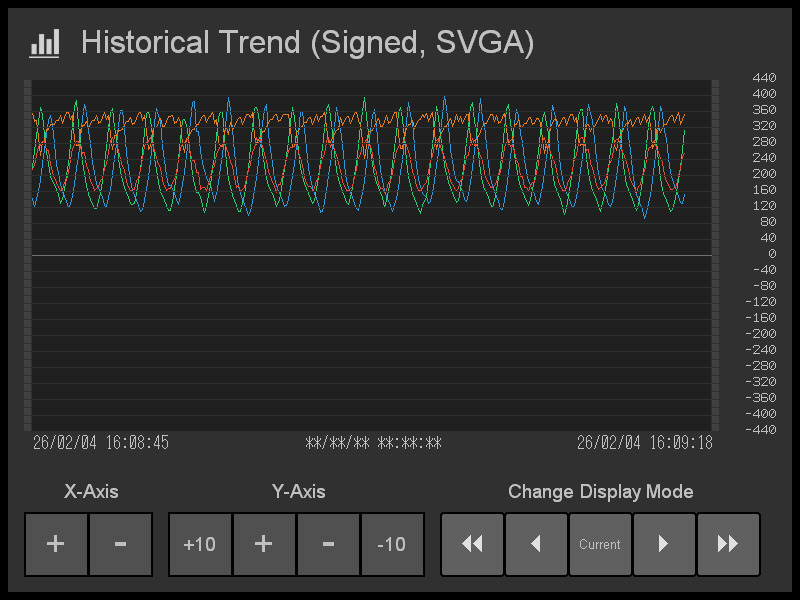Click the Y-Axis plus button
This screenshot has height=600, width=800.
coord(264,544)
